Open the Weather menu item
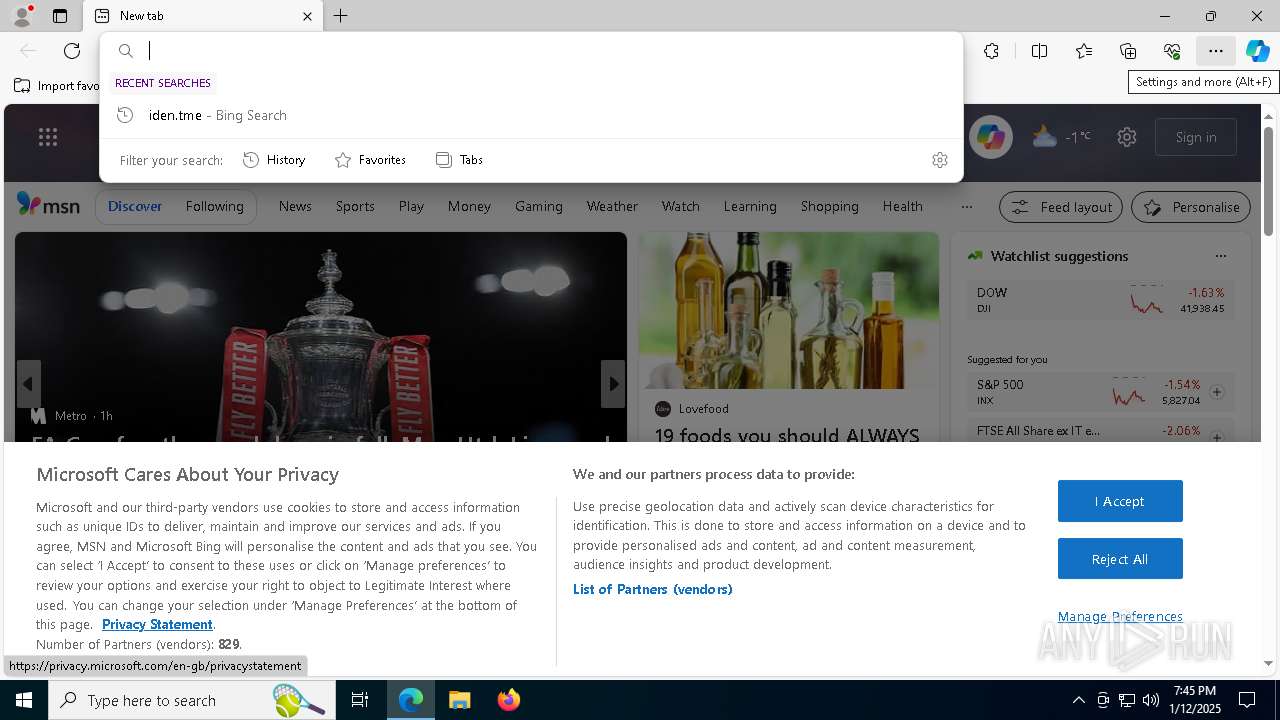Image resolution: width=1280 pixels, height=720 pixels. [612, 206]
